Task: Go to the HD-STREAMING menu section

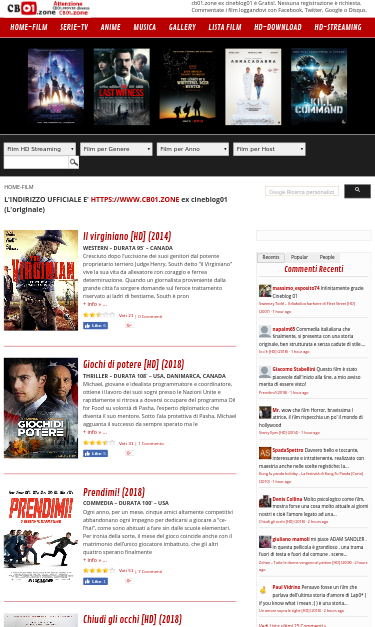Action: [x=338, y=27]
